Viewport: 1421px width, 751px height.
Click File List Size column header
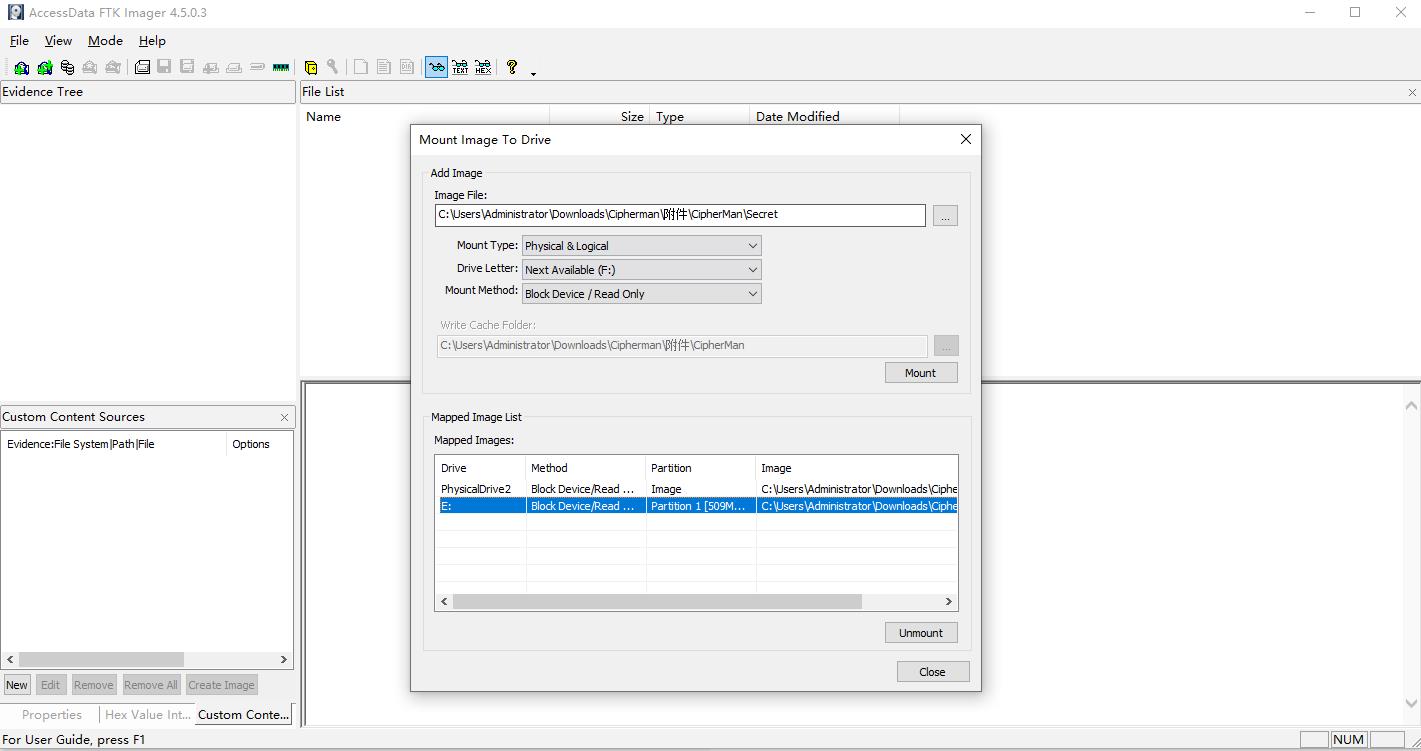(600, 117)
